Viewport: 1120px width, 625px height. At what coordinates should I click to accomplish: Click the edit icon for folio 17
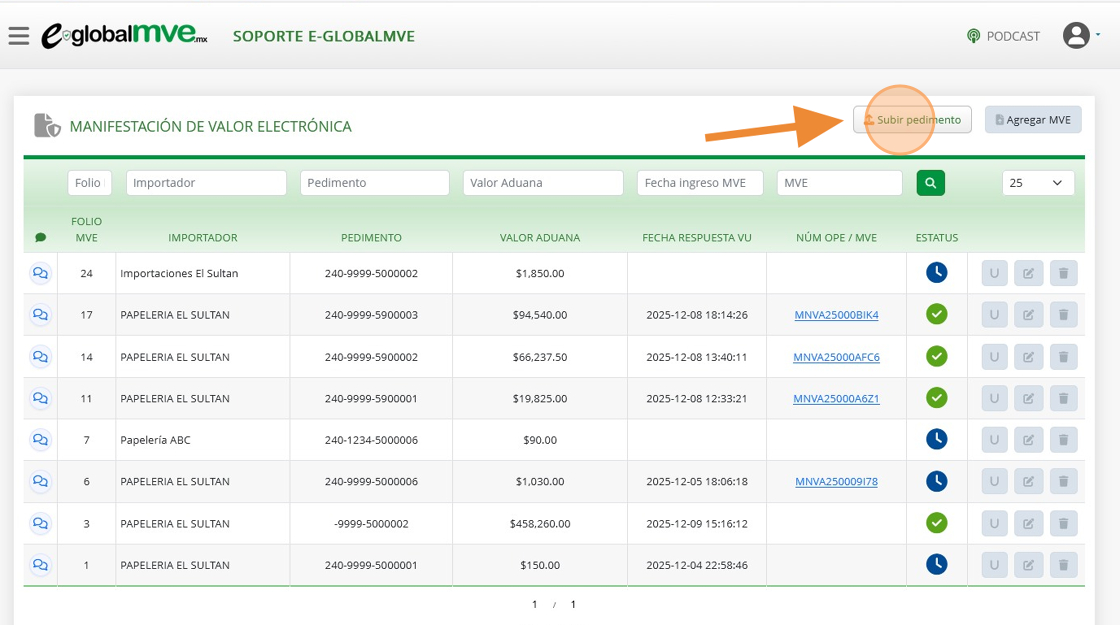[1029, 314]
